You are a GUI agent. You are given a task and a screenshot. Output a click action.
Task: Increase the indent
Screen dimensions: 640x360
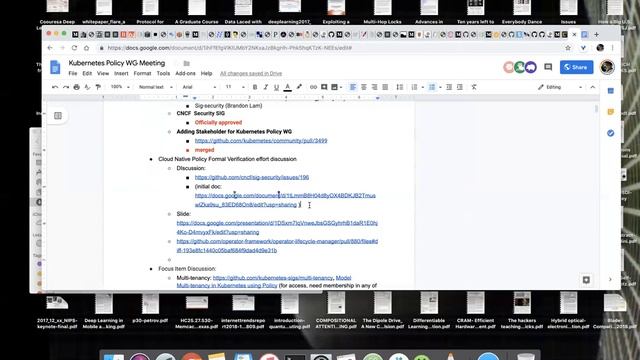click(460, 87)
